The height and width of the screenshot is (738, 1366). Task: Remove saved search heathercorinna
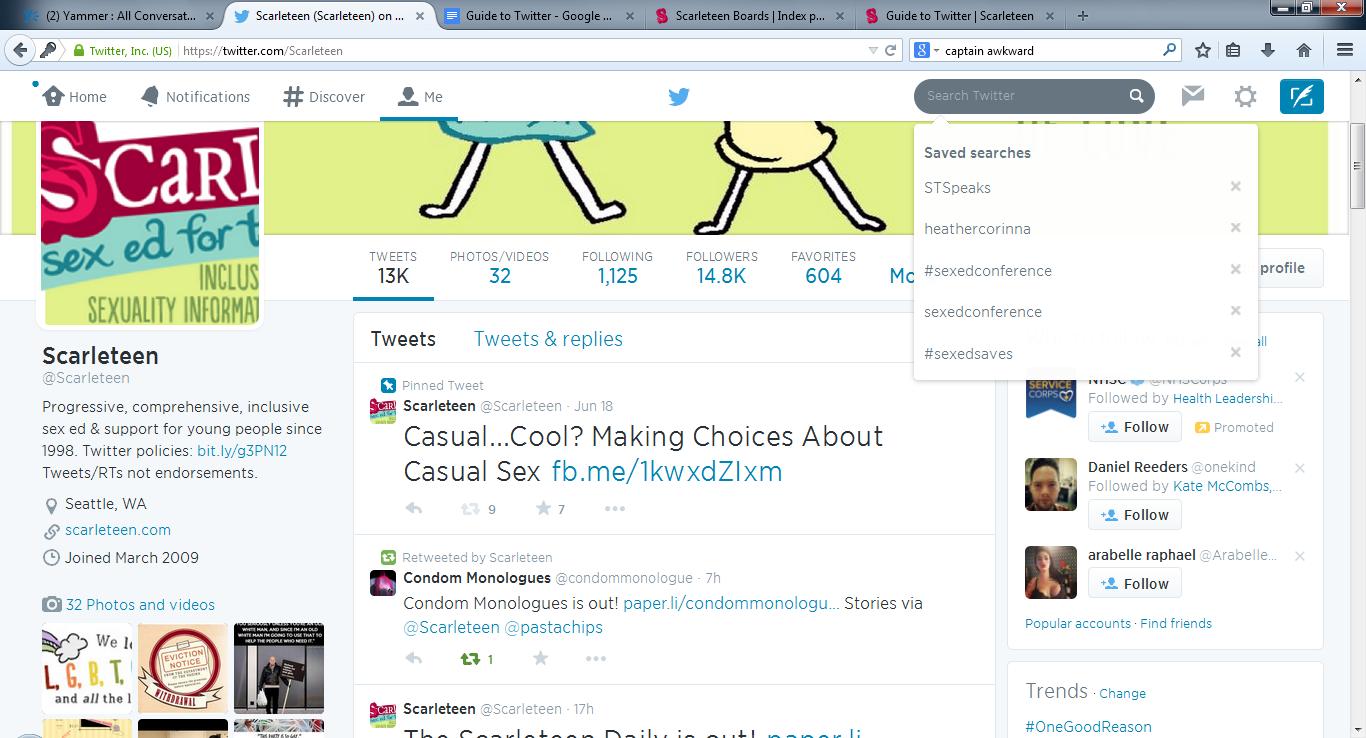1236,227
